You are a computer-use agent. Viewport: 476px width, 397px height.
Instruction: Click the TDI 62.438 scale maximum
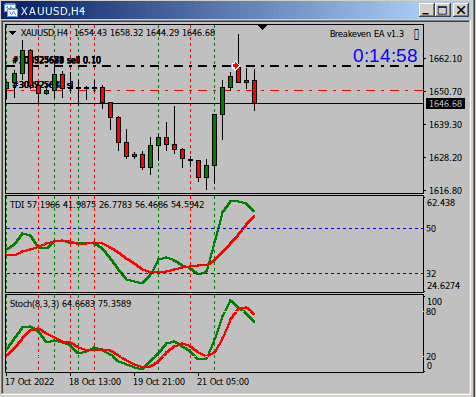[441, 203]
